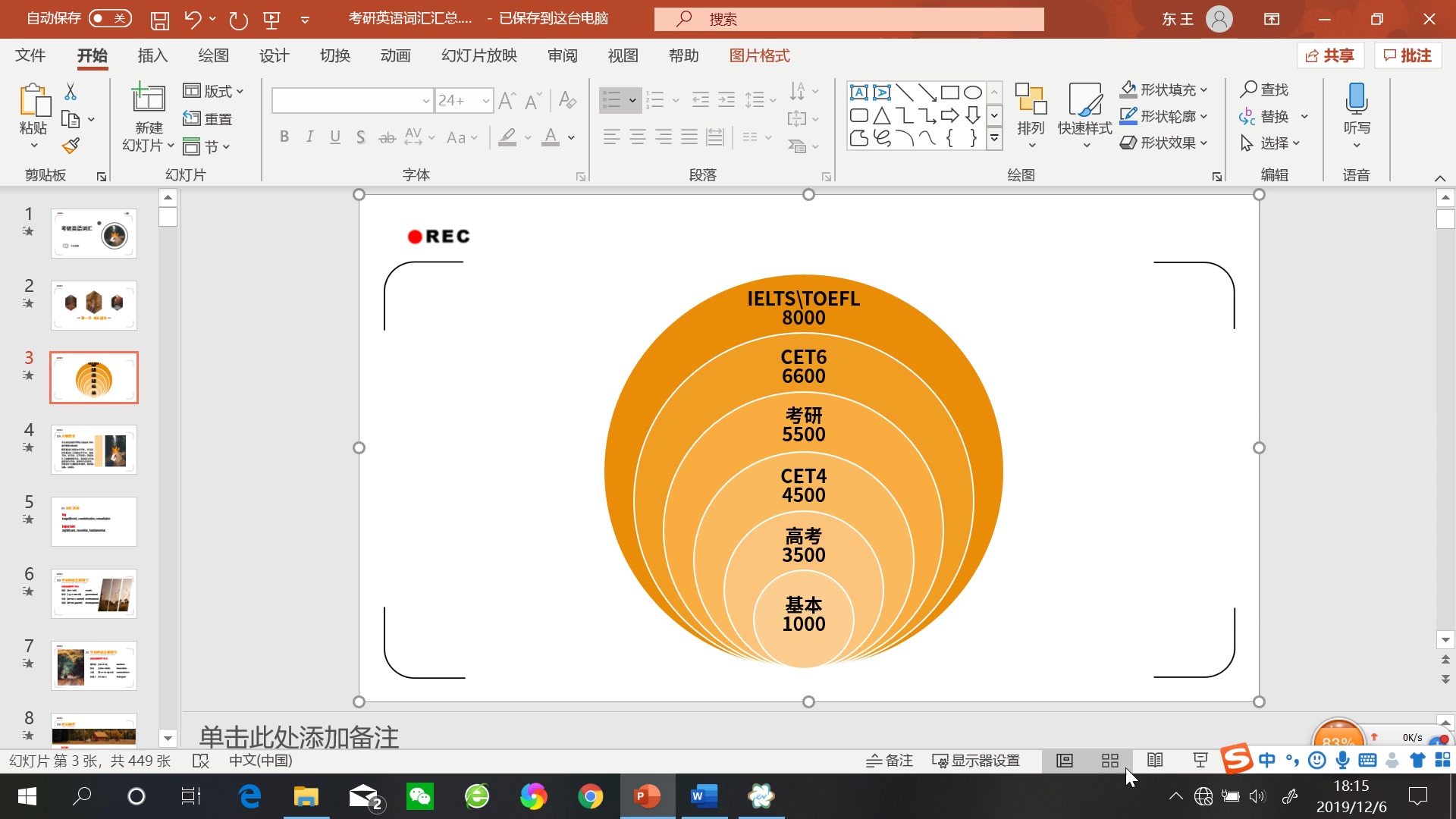
Task: Open the Design (设计) tab
Action: (x=274, y=55)
